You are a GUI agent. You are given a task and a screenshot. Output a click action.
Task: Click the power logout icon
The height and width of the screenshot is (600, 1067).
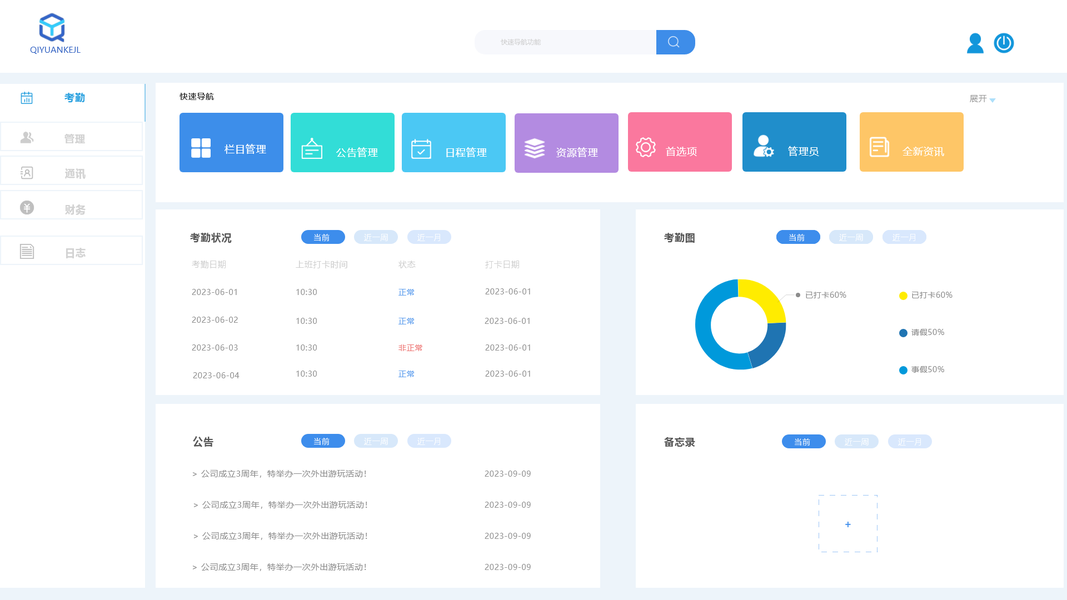pos(1004,43)
